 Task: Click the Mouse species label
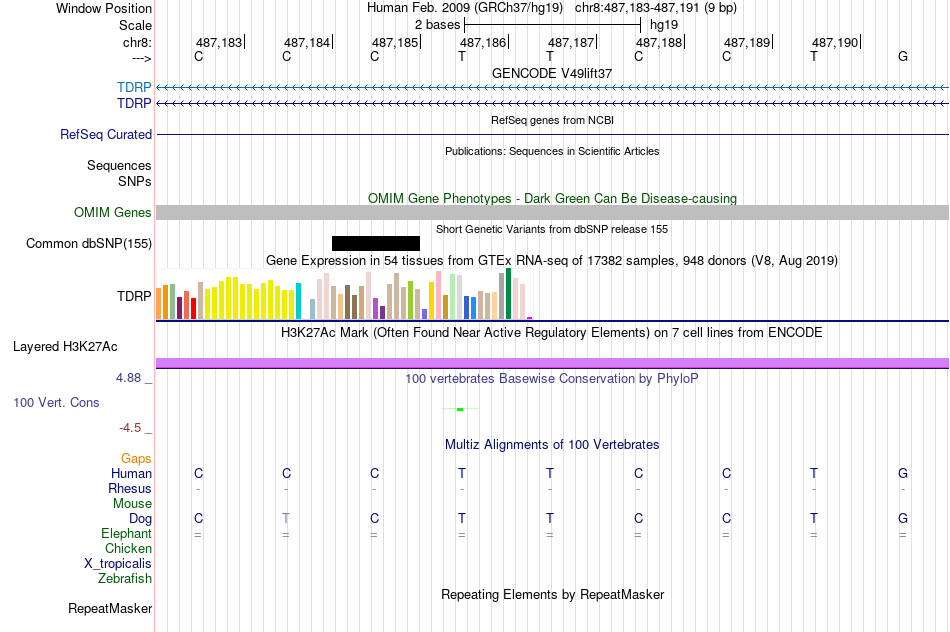(133, 504)
